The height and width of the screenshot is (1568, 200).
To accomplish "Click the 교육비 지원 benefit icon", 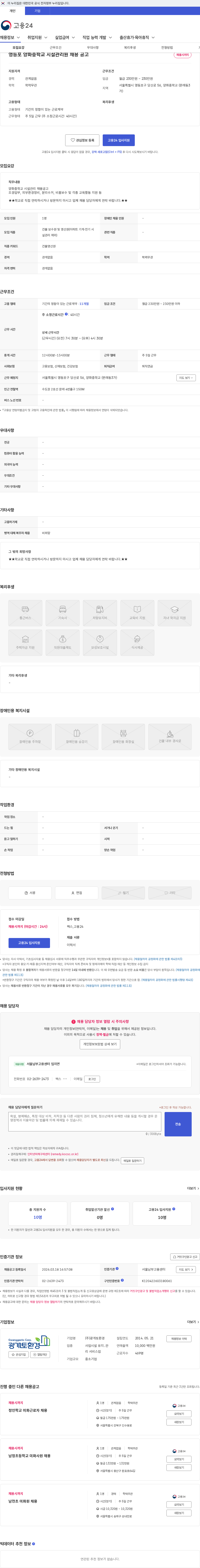I will coord(137,613).
